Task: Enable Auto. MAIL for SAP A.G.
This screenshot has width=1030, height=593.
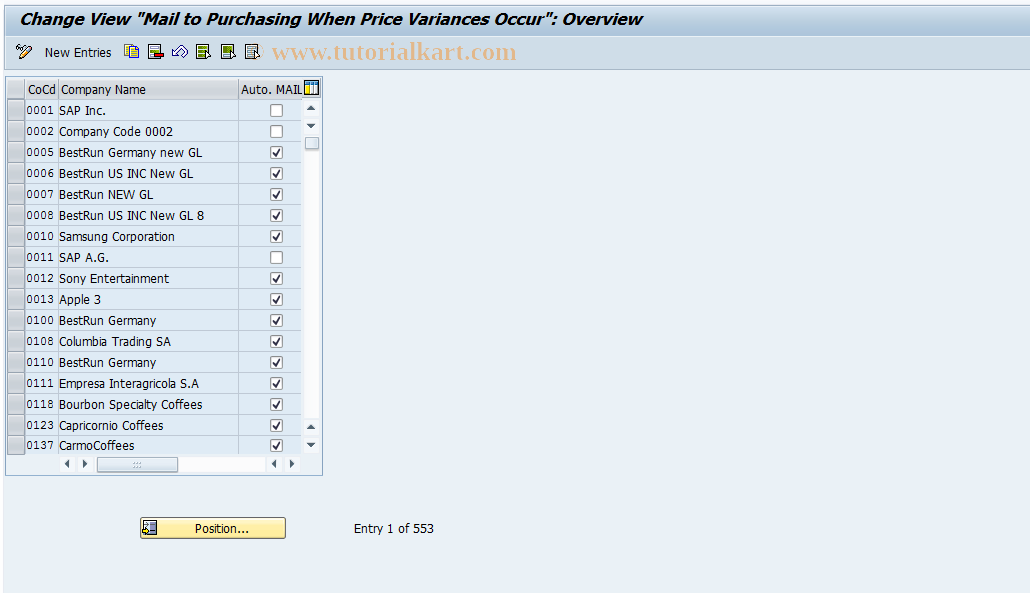Action: 277,257
